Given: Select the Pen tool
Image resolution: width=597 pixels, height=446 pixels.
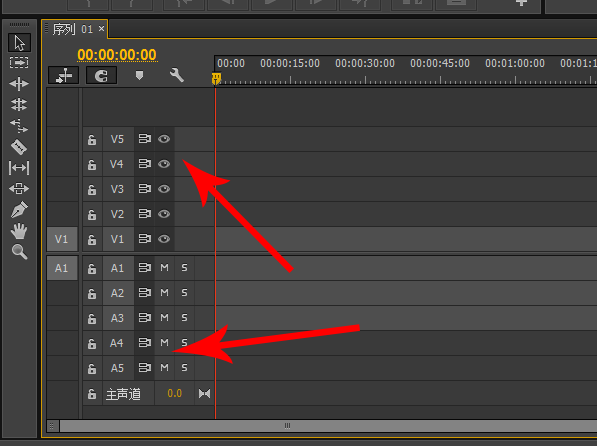Looking at the screenshot, I should pyautogui.click(x=19, y=209).
